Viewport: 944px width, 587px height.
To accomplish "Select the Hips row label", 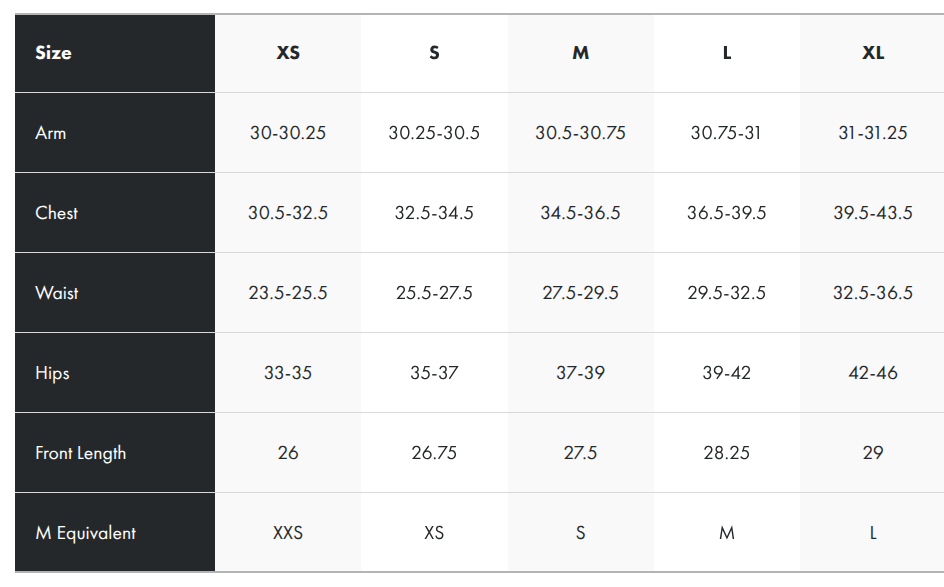I will [53, 373].
